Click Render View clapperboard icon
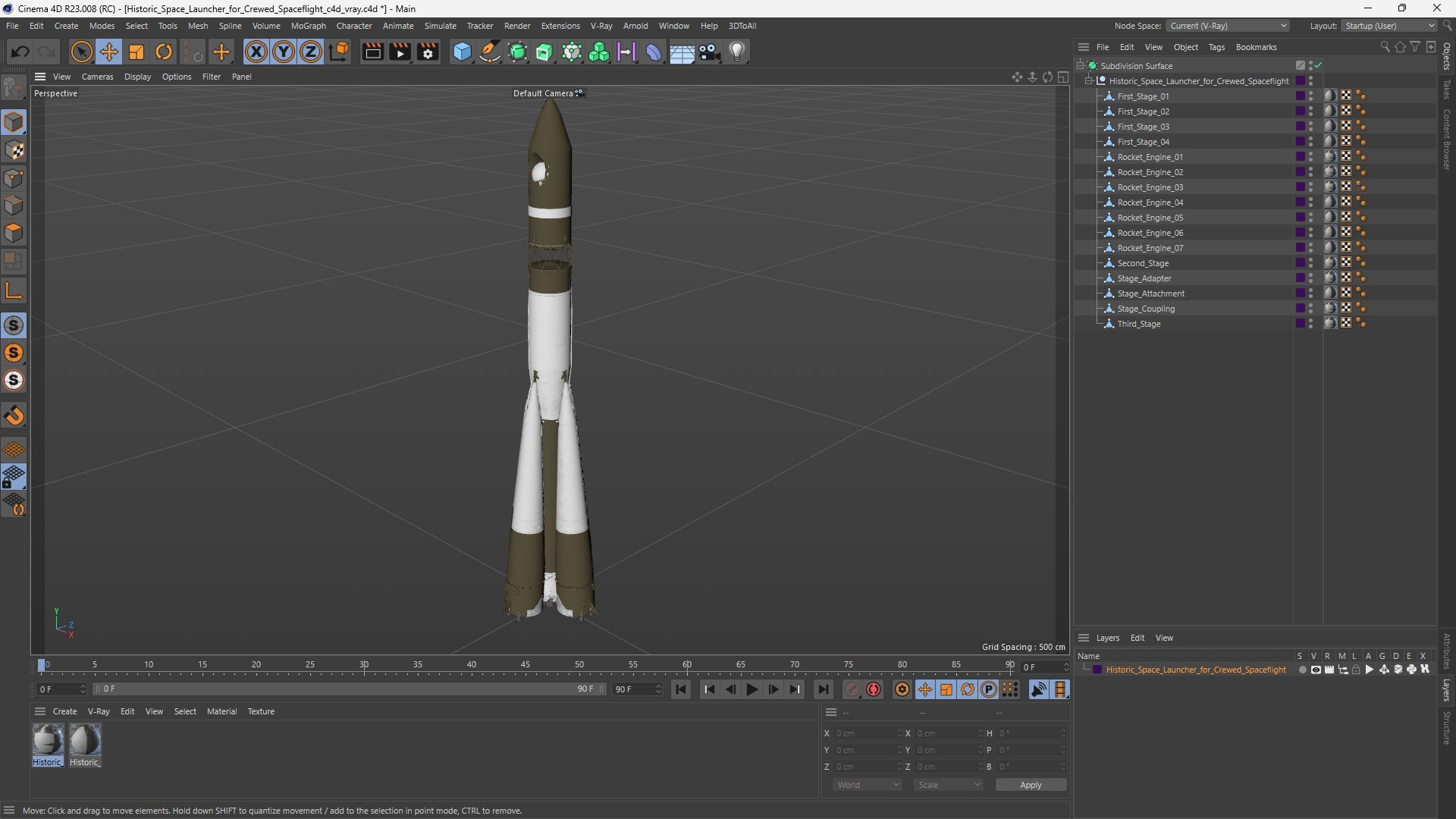1456x819 pixels. tap(372, 52)
